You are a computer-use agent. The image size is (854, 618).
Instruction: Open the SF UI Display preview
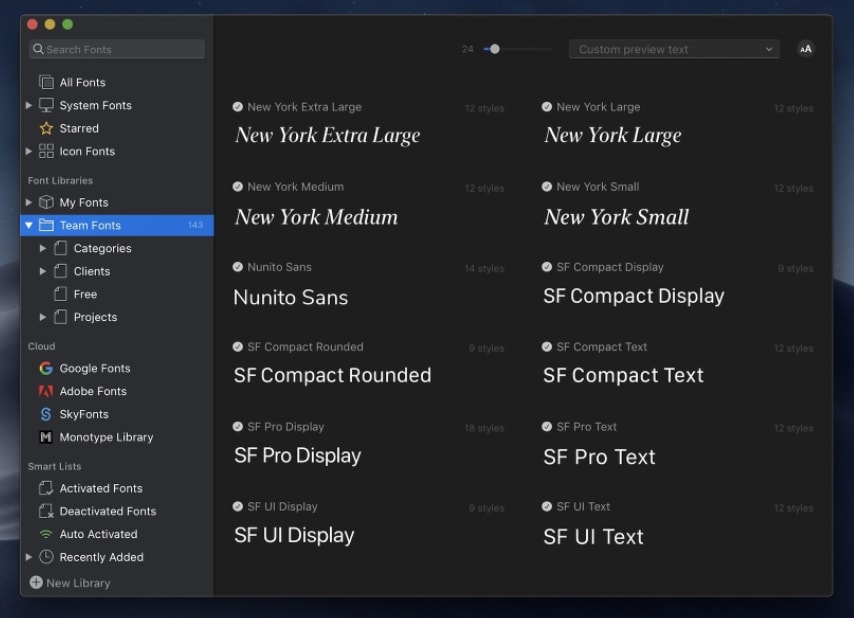pos(294,536)
